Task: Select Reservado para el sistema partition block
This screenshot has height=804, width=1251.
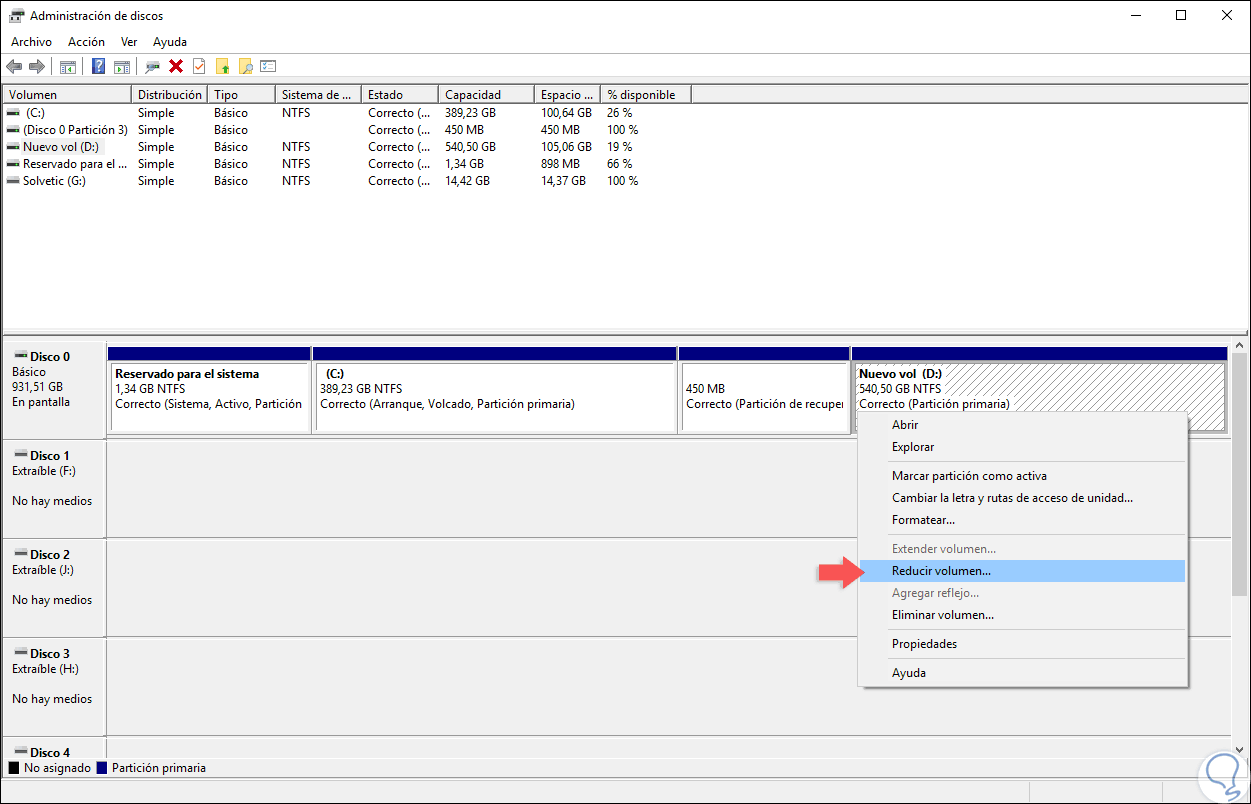Action: tap(209, 396)
